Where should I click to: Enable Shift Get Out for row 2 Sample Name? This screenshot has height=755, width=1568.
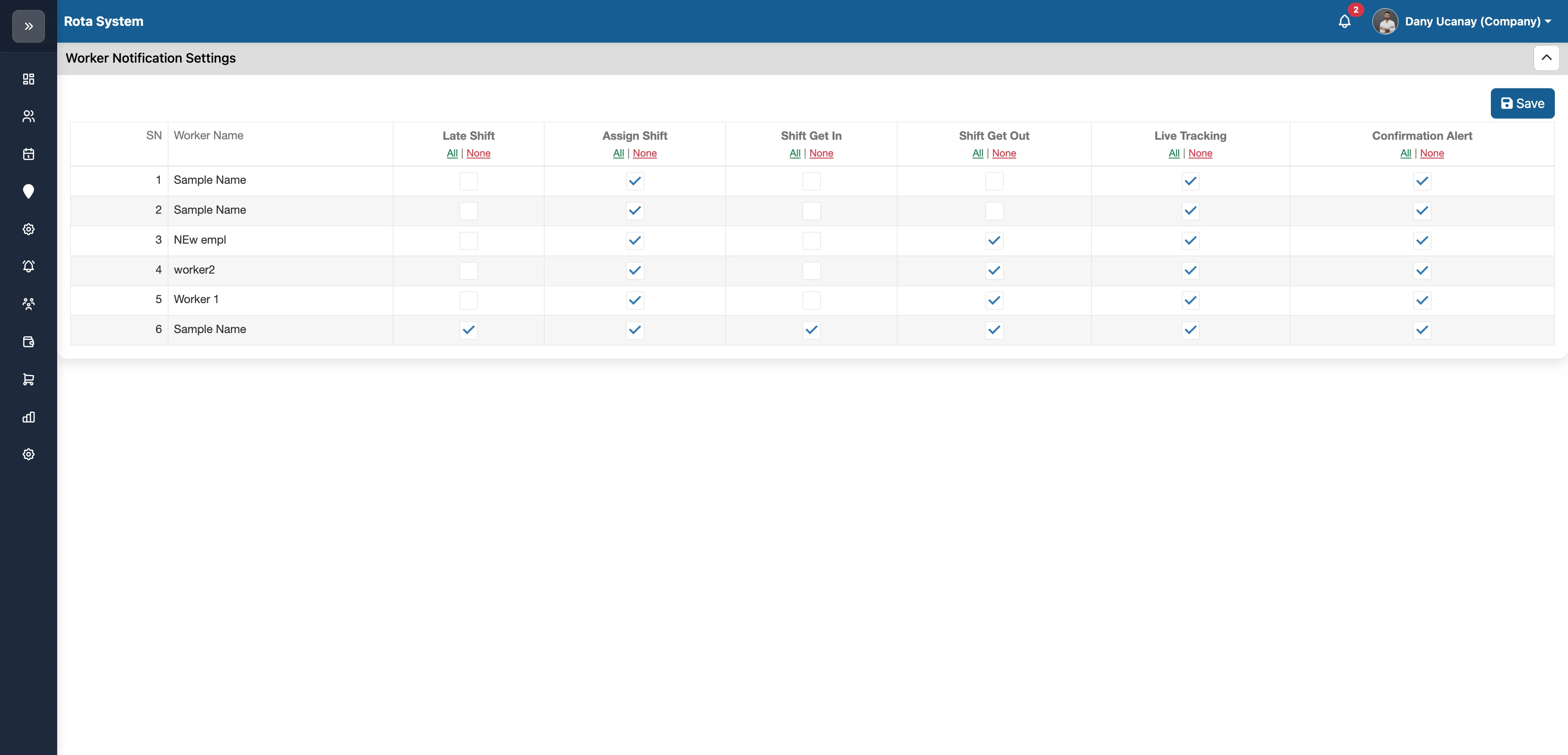(994, 211)
